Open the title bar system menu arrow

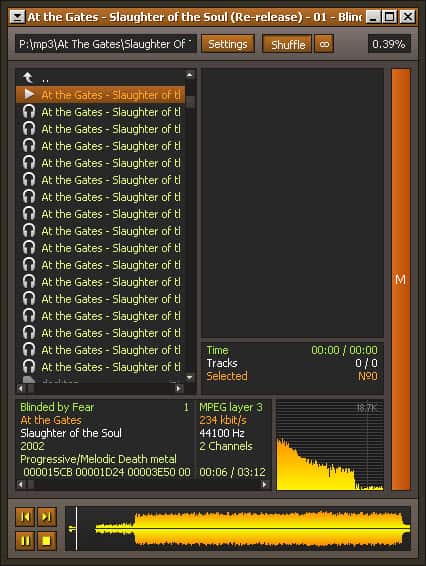tap(17, 17)
